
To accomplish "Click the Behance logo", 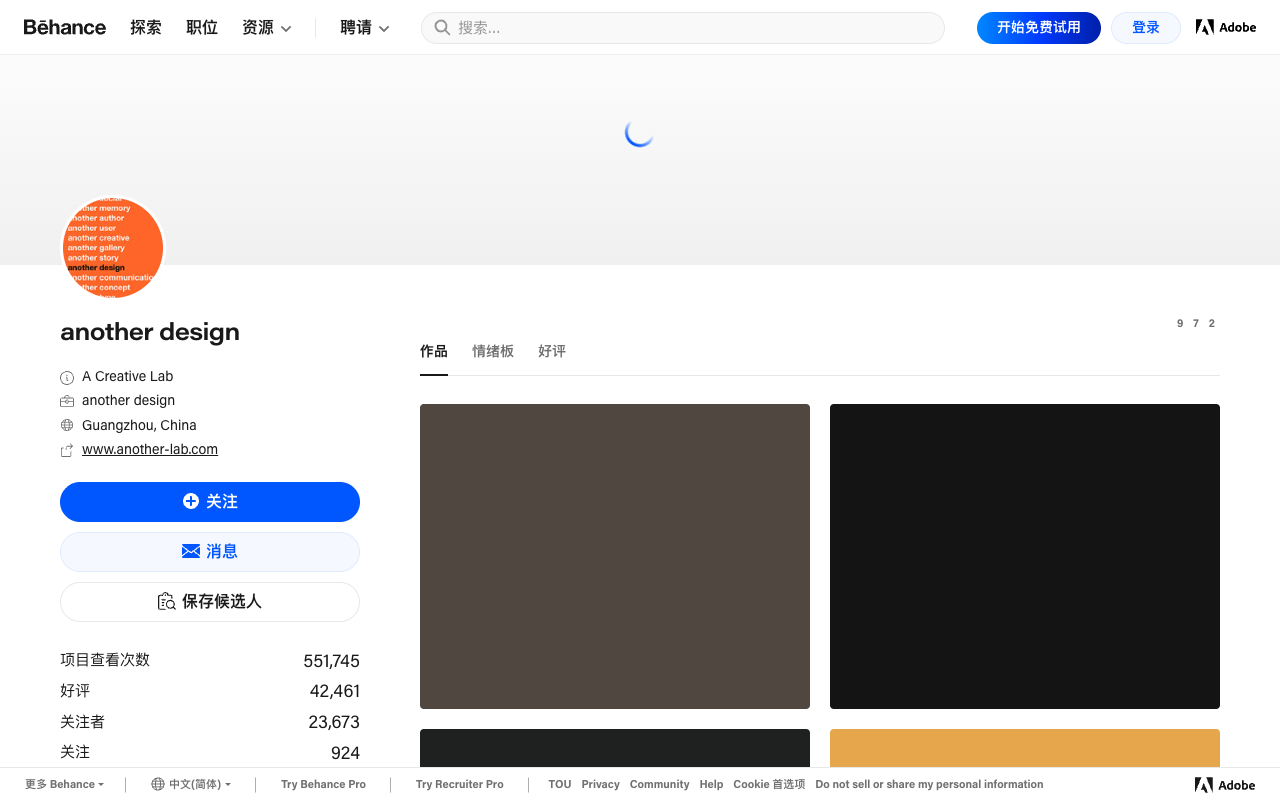I will pos(65,27).
